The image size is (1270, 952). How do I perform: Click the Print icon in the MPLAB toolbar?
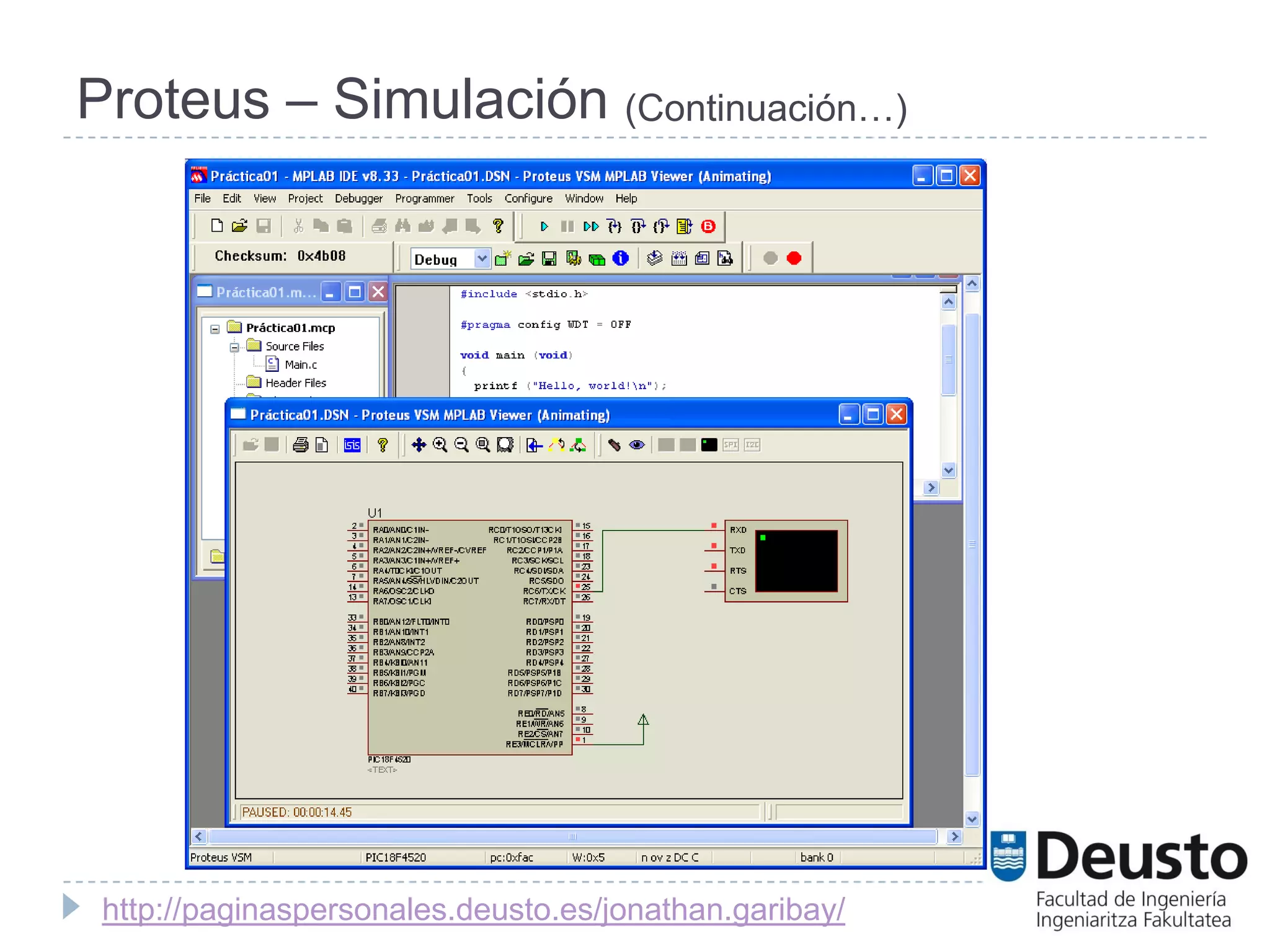click(x=379, y=226)
